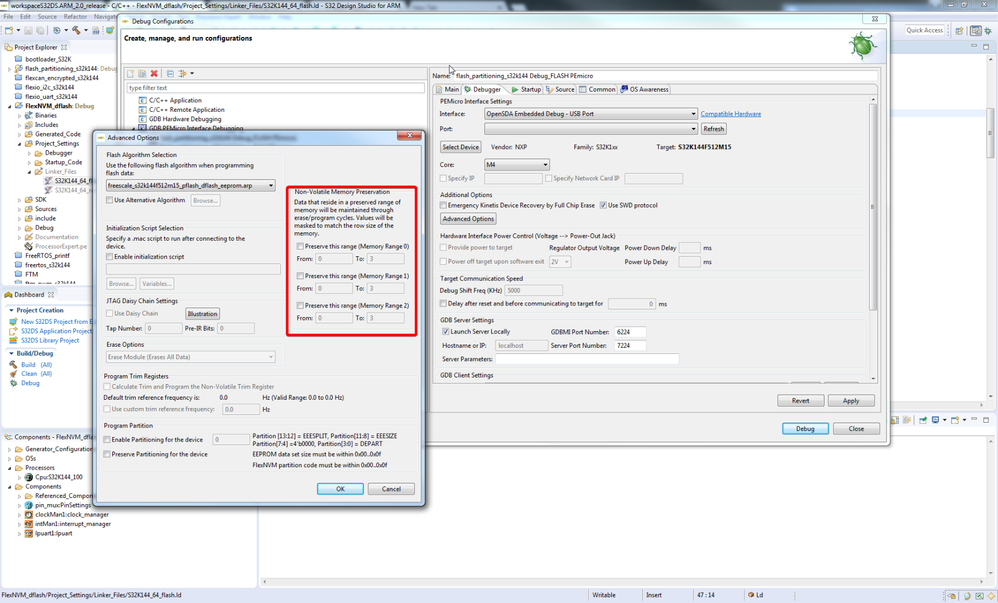The height and width of the screenshot is (603, 998).
Task: Click the lpuart1:lpuart component icon
Action: tap(29, 534)
